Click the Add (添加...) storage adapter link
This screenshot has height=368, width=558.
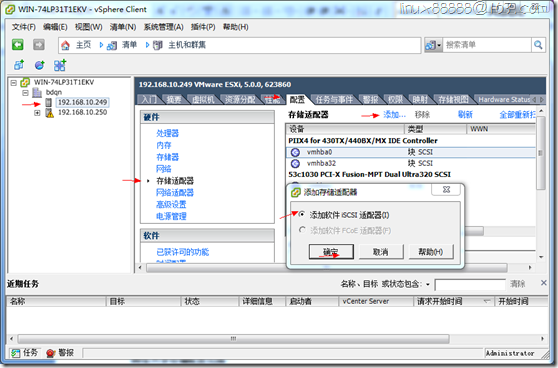click(394, 115)
